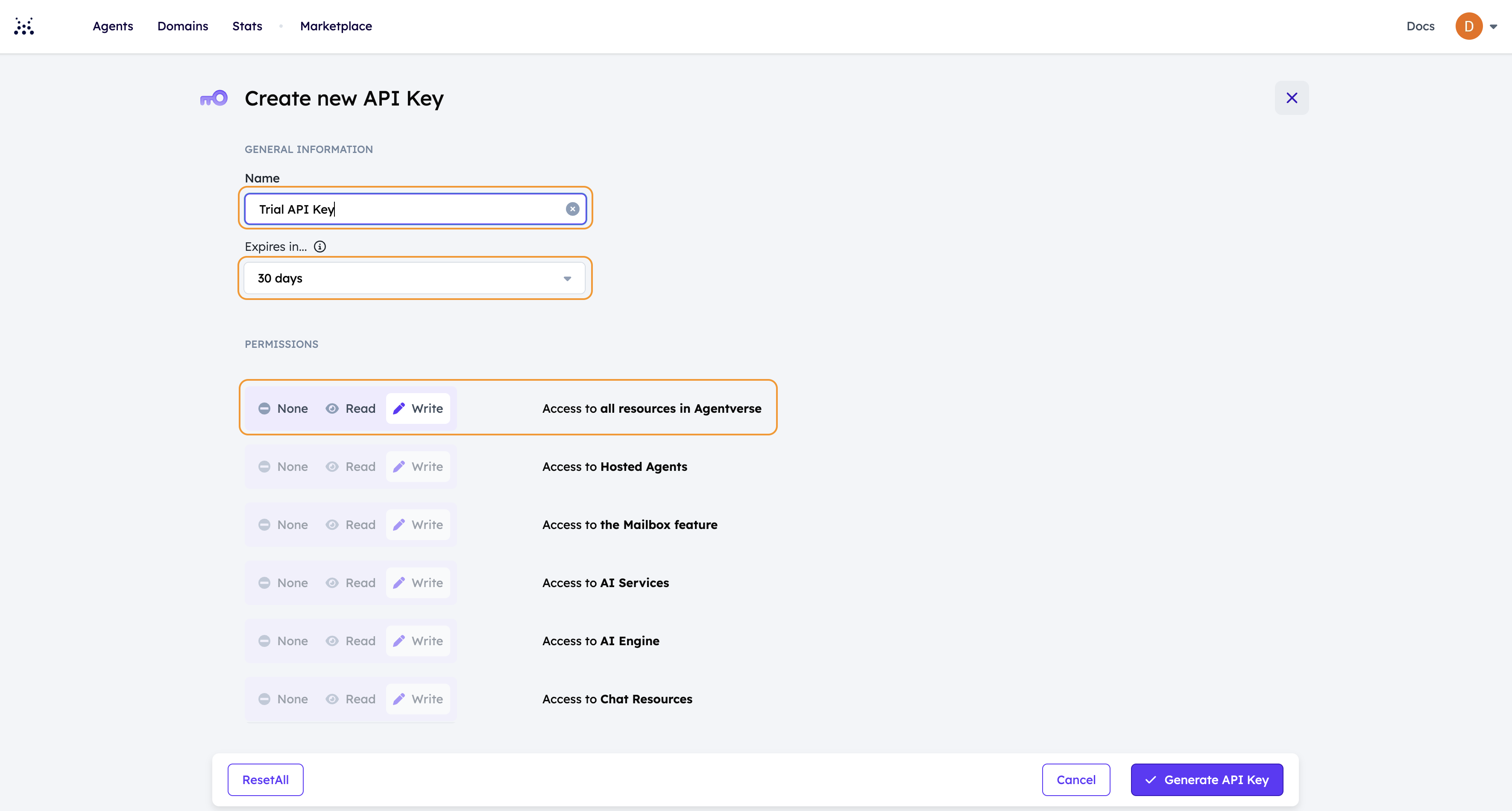Click the 'Access to all resources in Agentverse' label
The image size is (1512, 811).
click(x=651, y=409)
